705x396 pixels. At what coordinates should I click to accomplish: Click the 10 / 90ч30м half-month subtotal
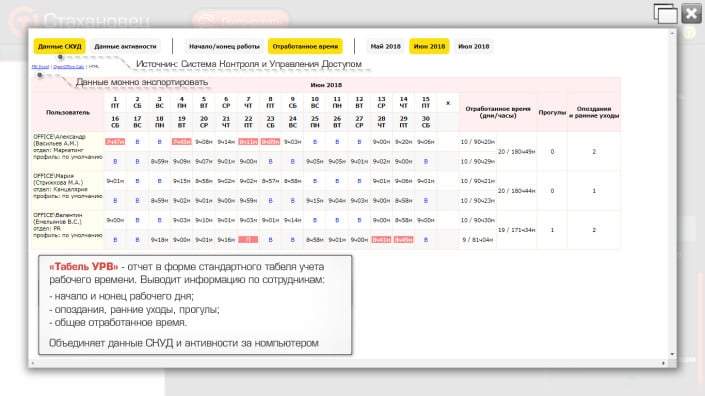coord(477,220)
